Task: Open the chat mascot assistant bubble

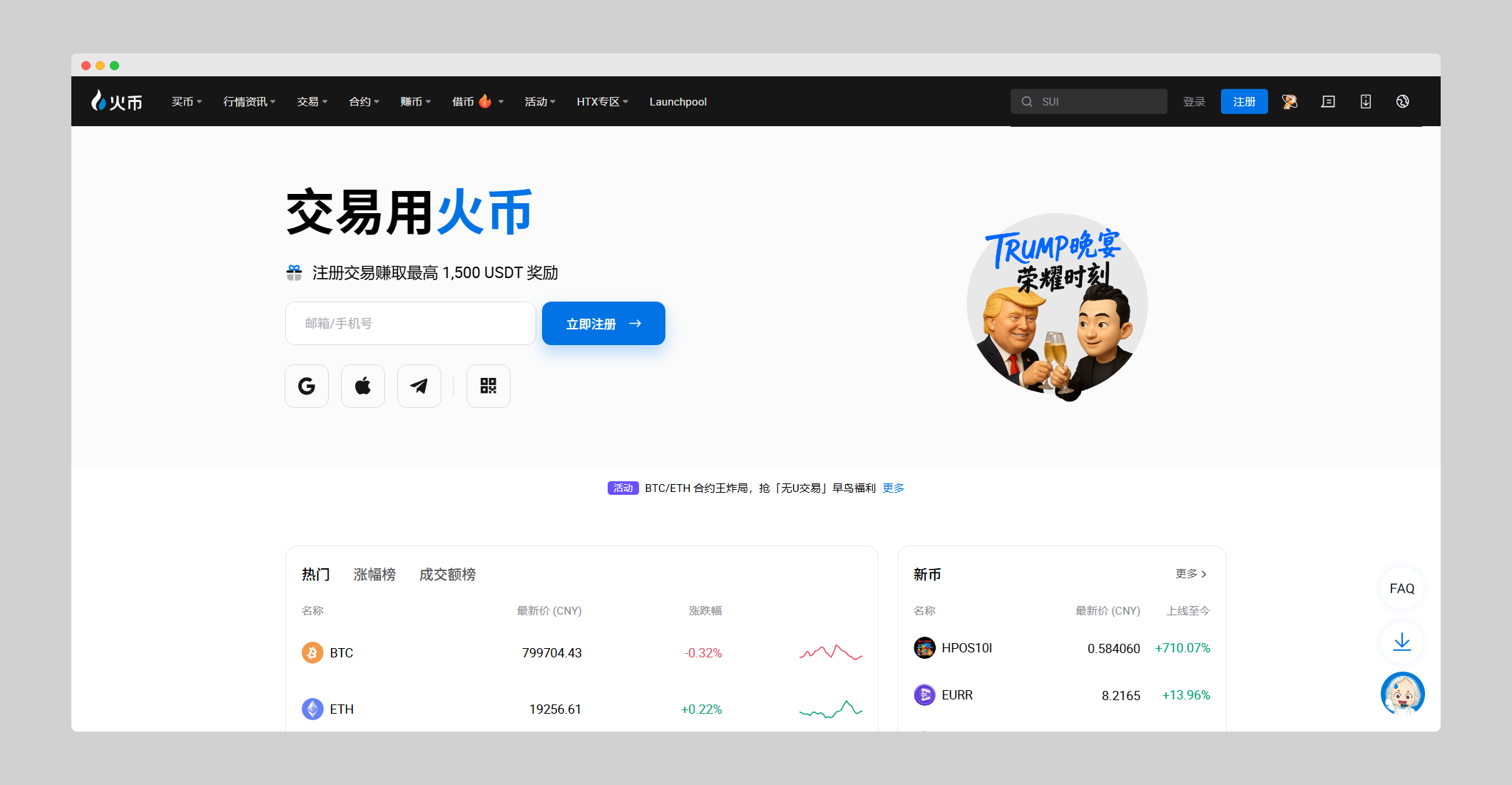Action: [x=1401, y=693]
